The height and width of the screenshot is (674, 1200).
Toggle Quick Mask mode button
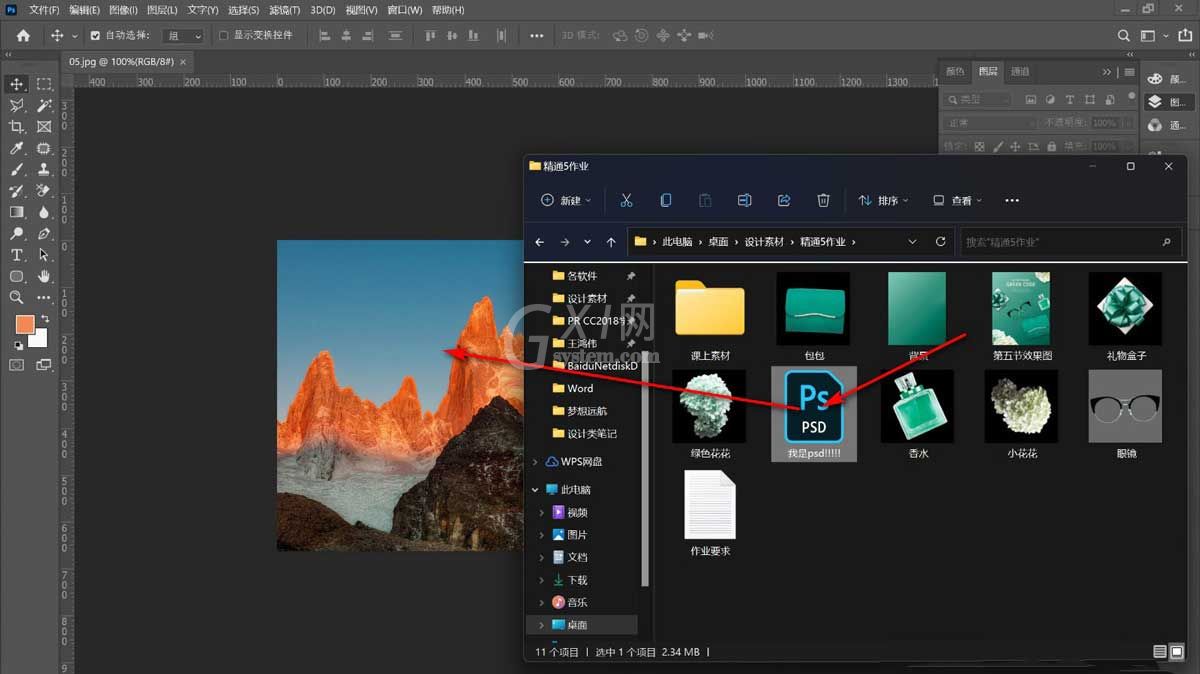point(17,365)
